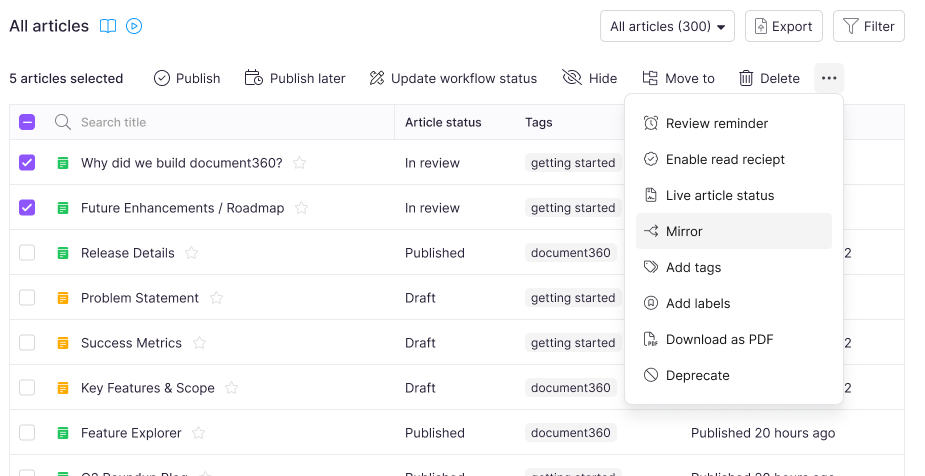The height and width of the screenshot is (476, 925).
Task: Star the Release Details article
Action: (x=192, y=253)
